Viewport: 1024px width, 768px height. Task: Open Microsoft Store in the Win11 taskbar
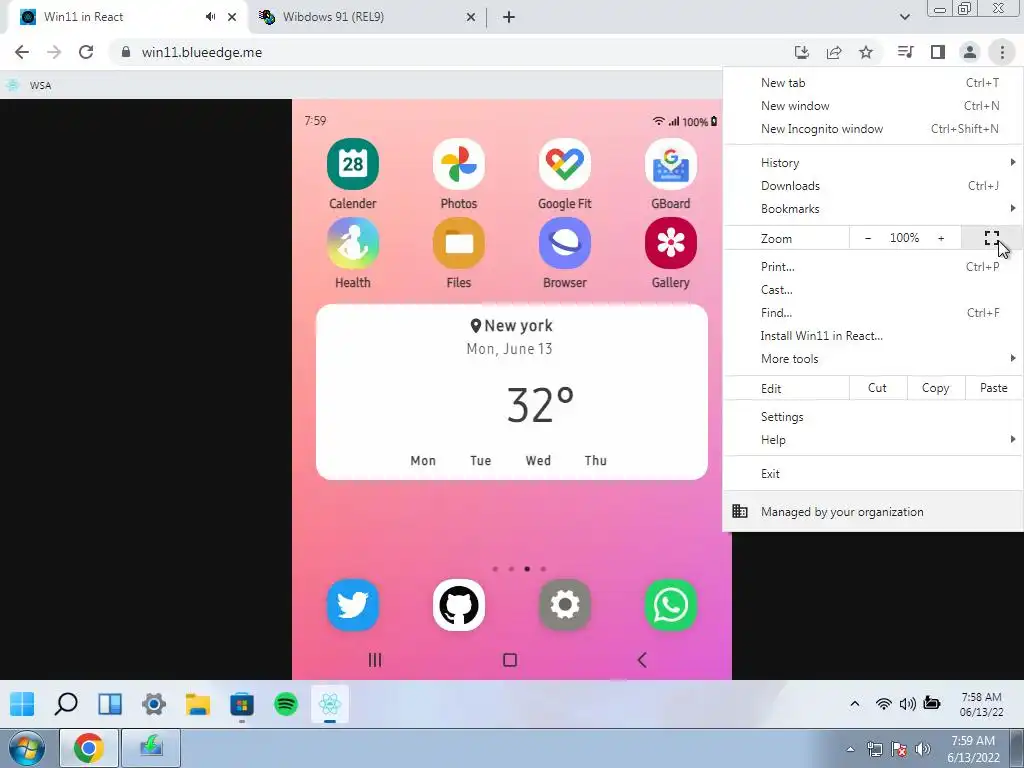coord(242,704)
